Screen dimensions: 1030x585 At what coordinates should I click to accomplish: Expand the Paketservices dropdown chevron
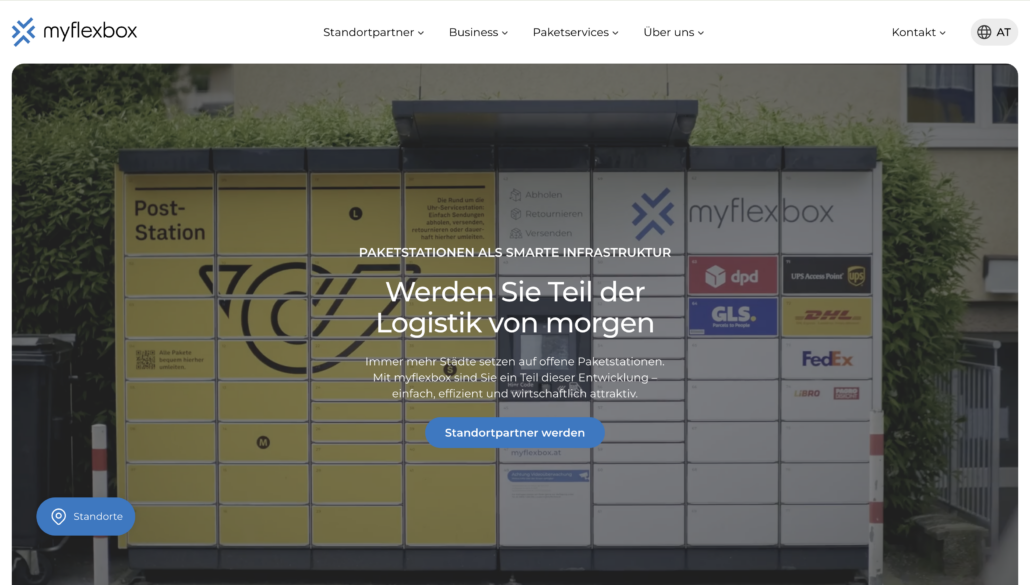pyautogui.click(x=615, y=33)
